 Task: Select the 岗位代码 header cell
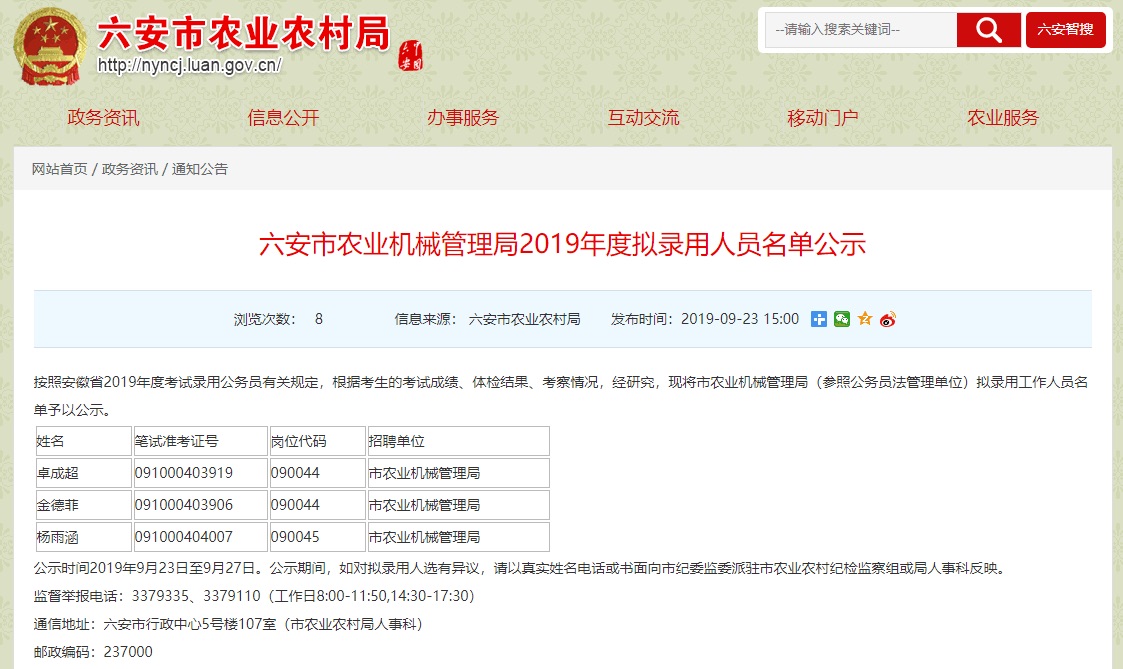(x=317, y=441)
